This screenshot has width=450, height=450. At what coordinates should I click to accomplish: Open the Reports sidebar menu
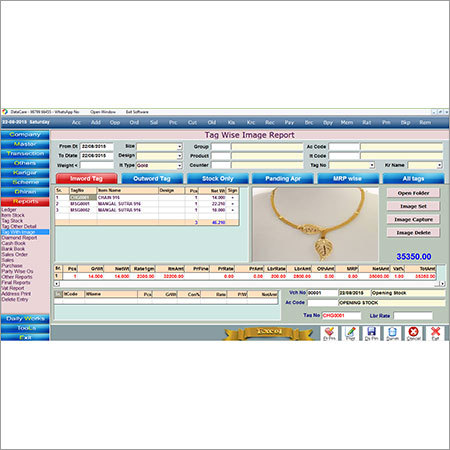point(25,201)
